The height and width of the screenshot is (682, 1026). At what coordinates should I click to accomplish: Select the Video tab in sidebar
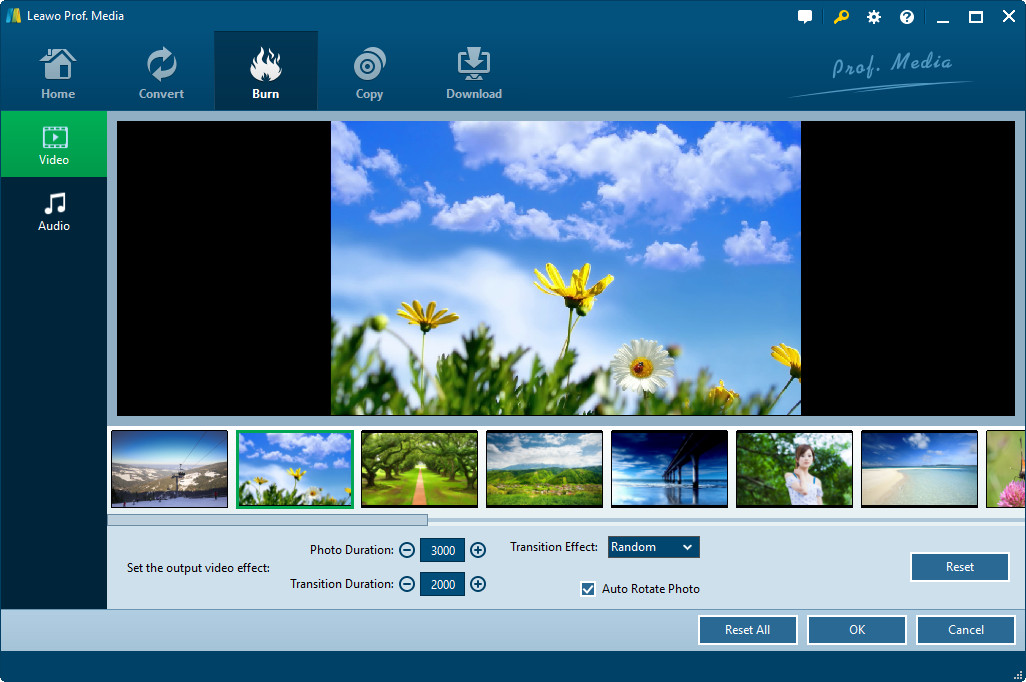tap(54, 144)
